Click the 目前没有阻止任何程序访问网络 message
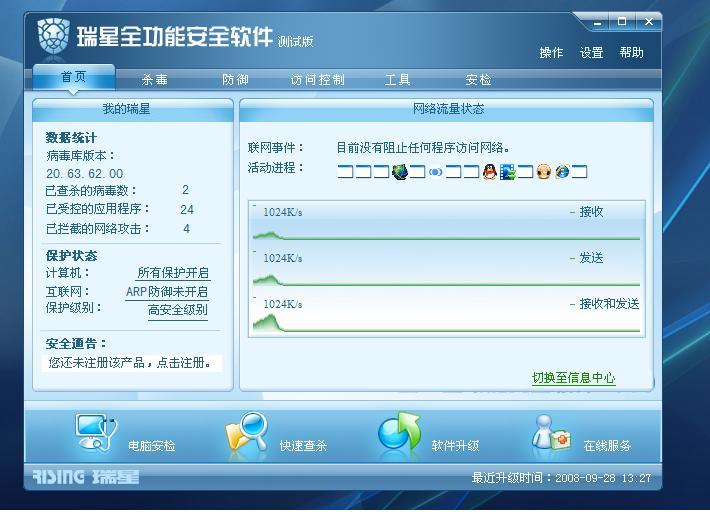 [423, 148]
